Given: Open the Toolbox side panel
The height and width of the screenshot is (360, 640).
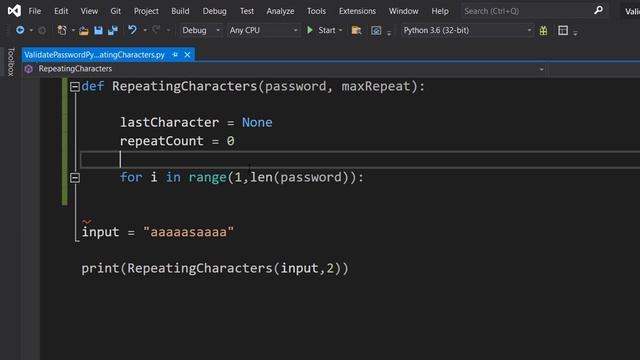Looking at the screenshot, I should (x=11, y=62).
